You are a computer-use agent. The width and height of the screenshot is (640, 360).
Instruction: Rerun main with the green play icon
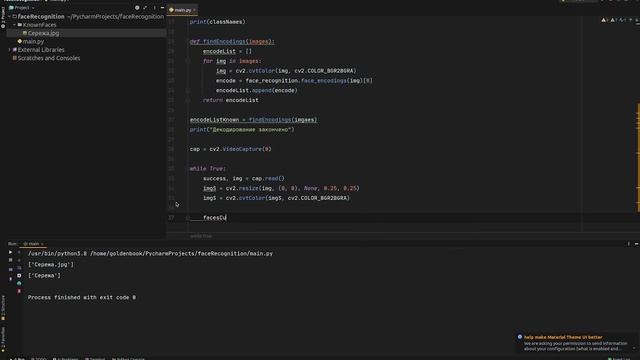pos(10,252)
